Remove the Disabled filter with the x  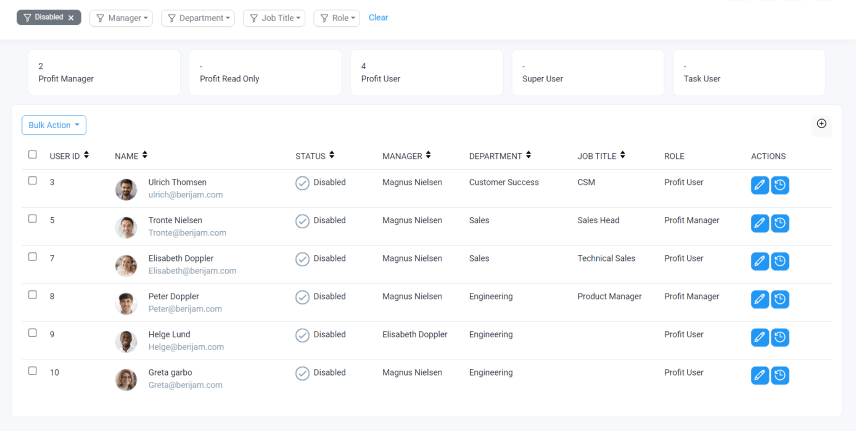71,18
